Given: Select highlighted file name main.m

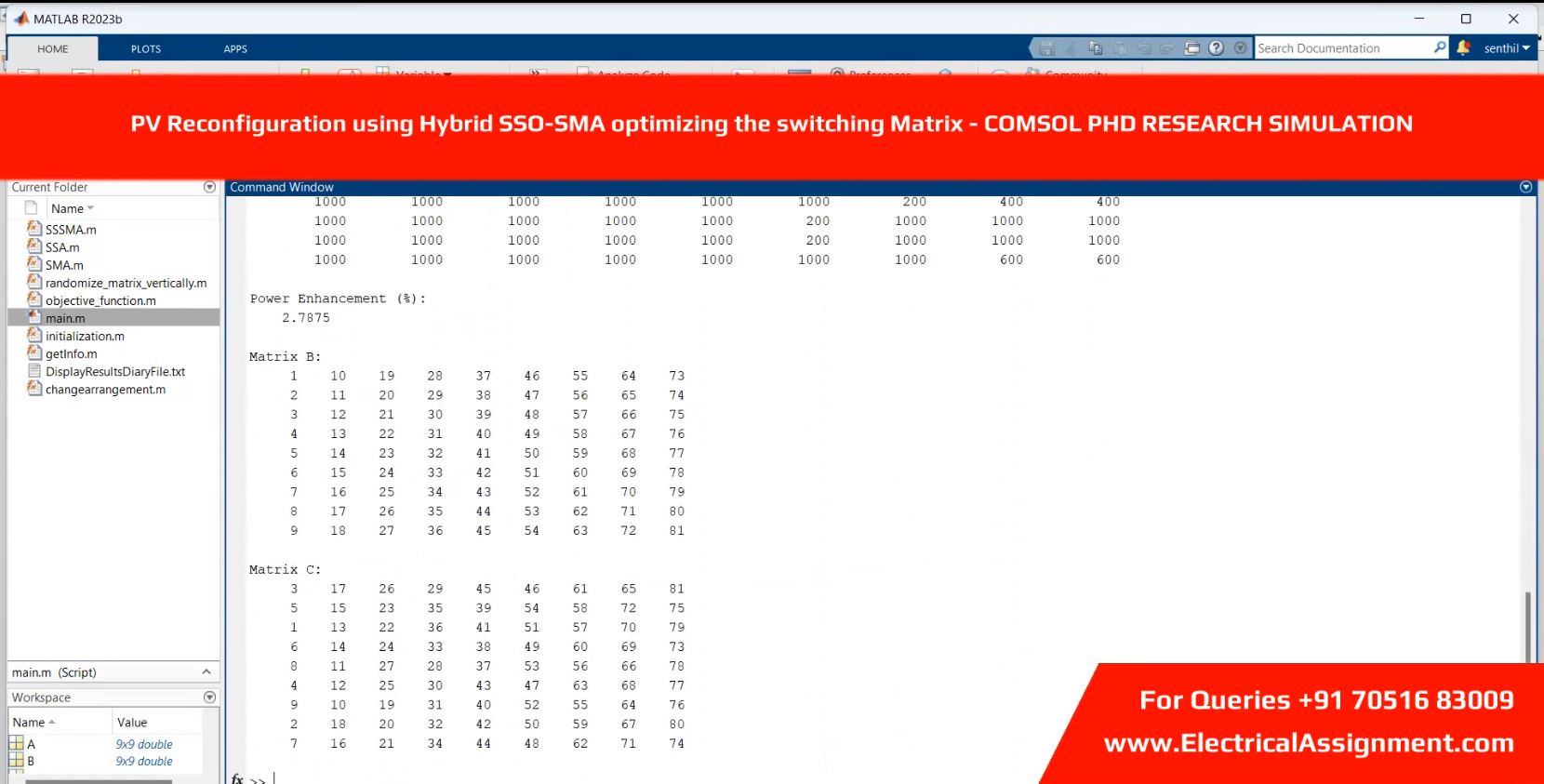Looking at the screenshot, I should click(x=65, y=318).
